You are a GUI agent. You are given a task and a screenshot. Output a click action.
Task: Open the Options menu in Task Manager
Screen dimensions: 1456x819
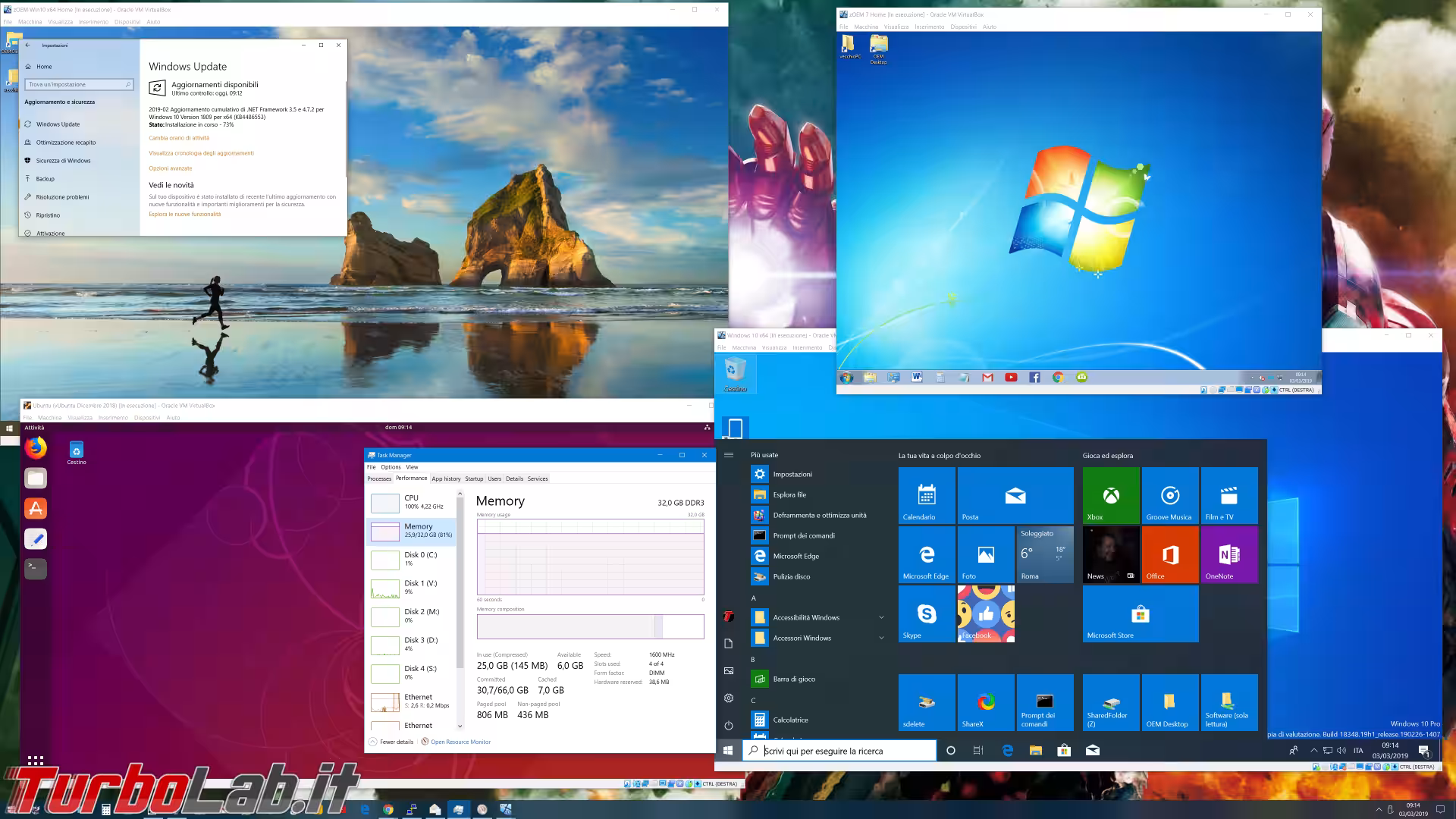pyautogui.click(x=391, y=467)
